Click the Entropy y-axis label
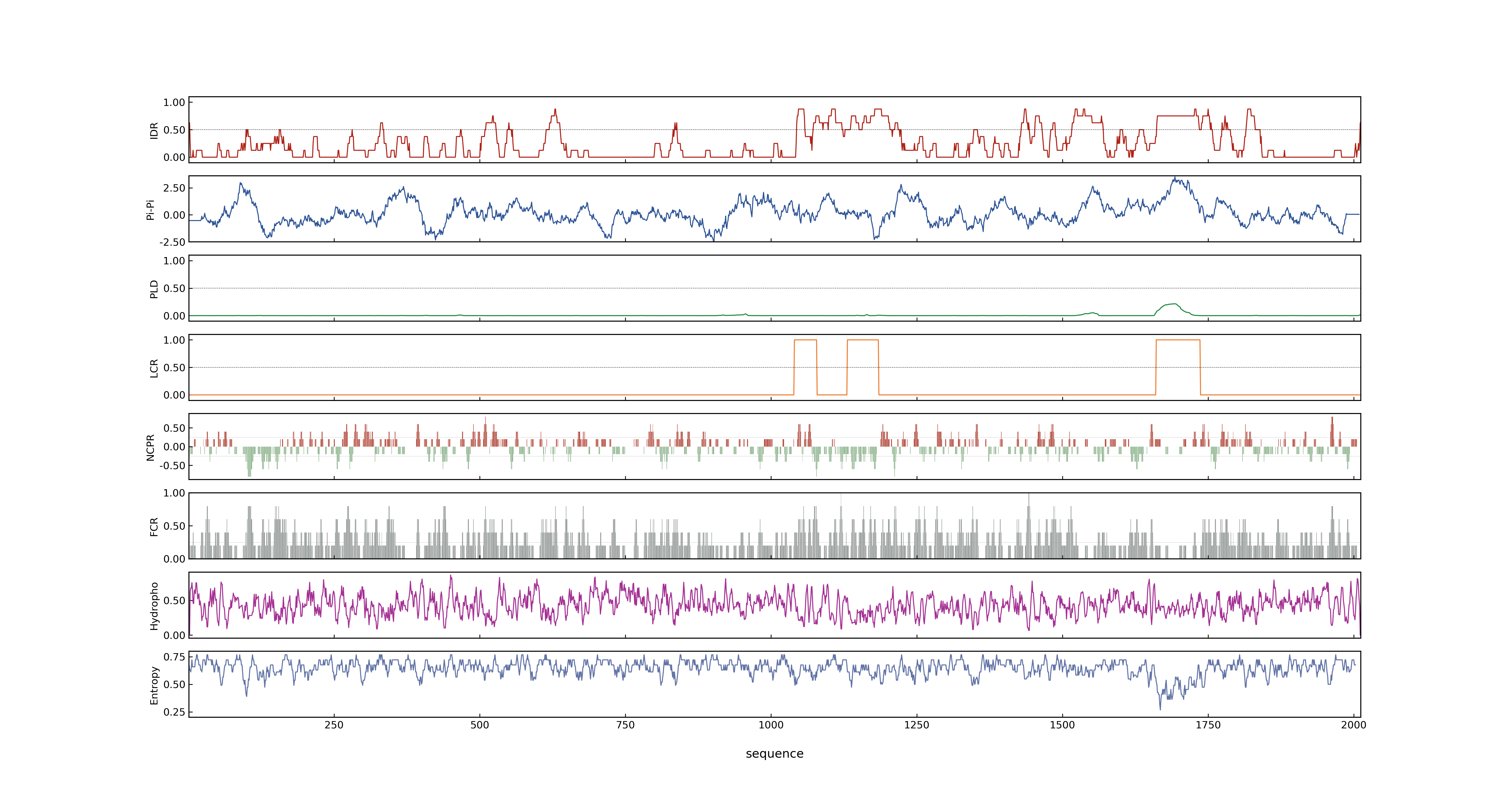The width and height of the screenshot is (1512, 806). coord(154,685)
